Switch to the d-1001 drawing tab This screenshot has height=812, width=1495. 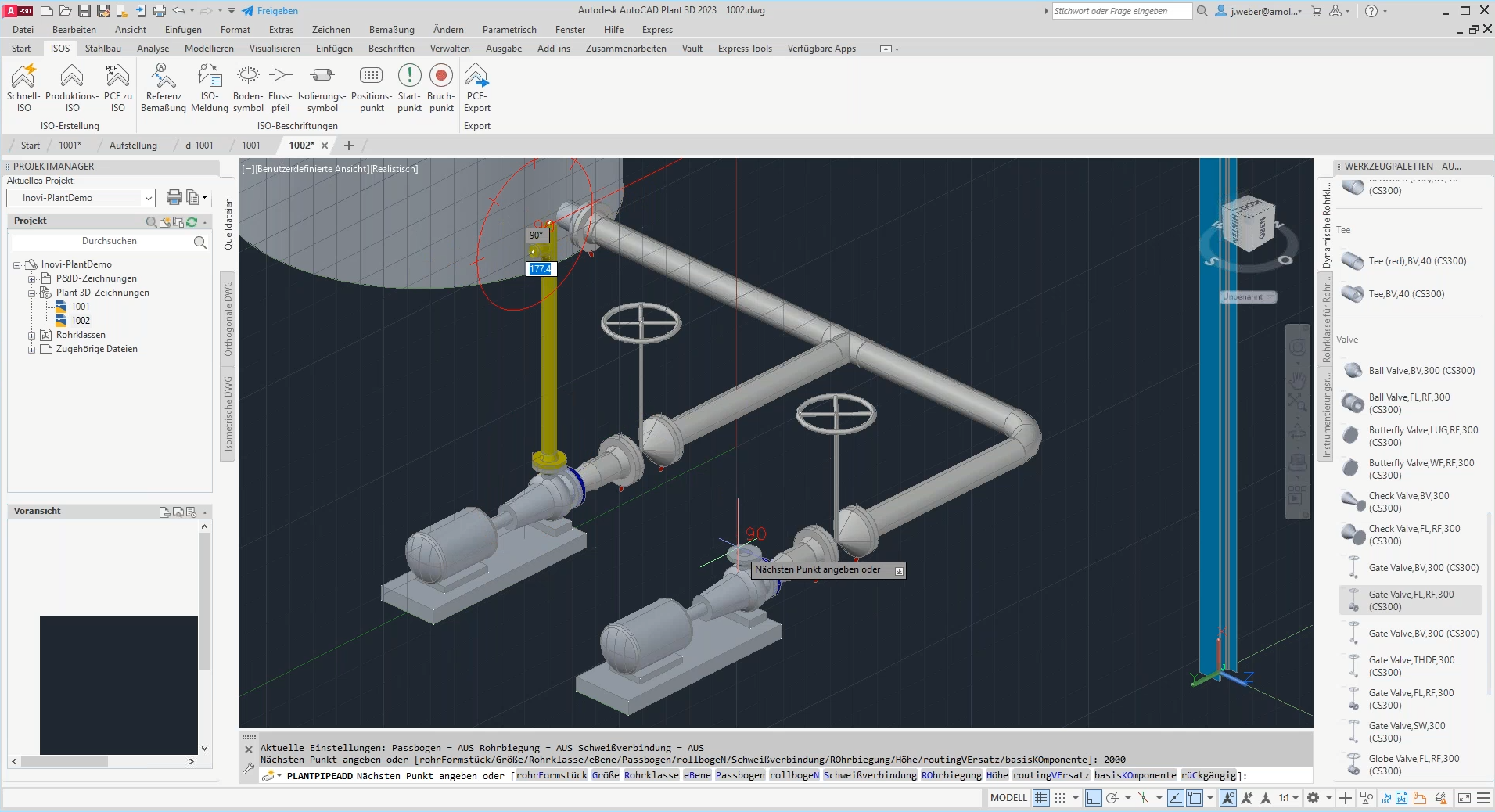click(x=199, y=146)
